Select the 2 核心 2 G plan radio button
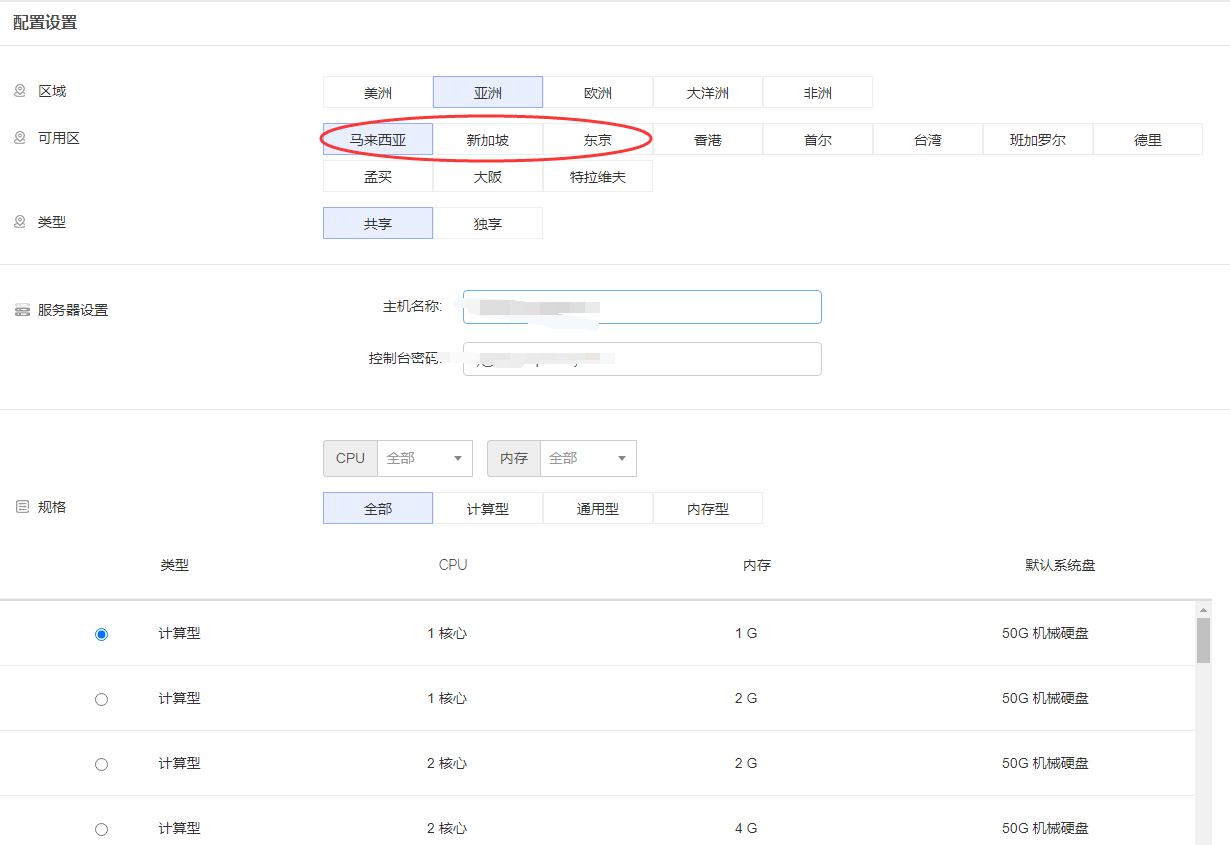The image size is (1230, 845). pyautogui.click(x=101, y=764)
